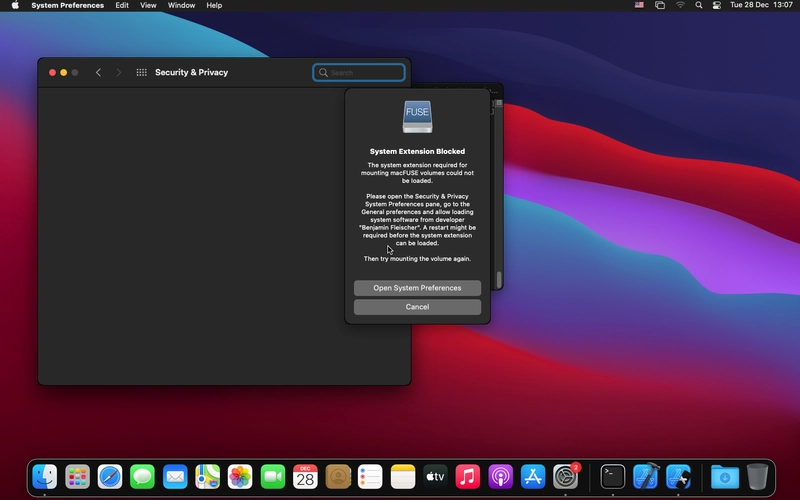Viewport: 800px width, 500px height.
Task: Open Mail from the Dock
Action: [175, 477]
